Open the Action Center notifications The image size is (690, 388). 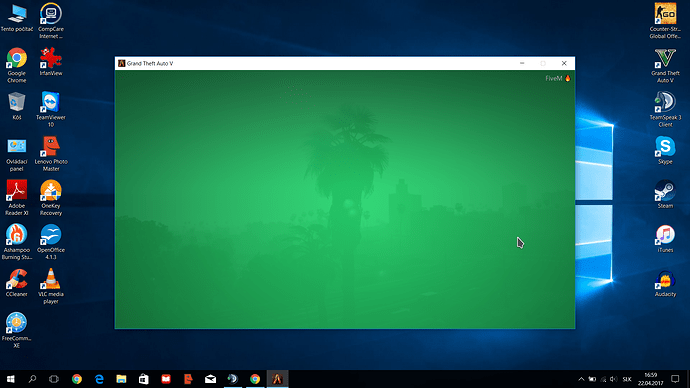(x=675, y=379)
